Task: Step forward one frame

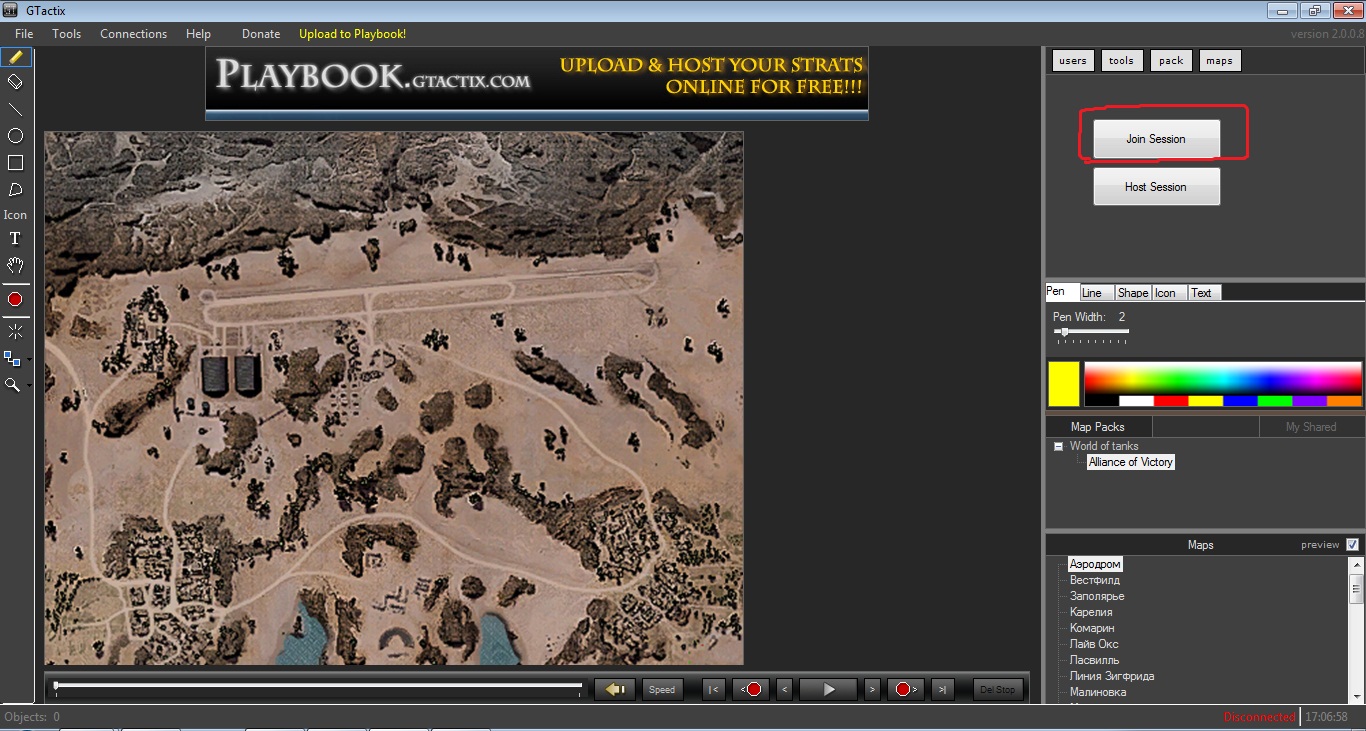Action: click(872, 689)
